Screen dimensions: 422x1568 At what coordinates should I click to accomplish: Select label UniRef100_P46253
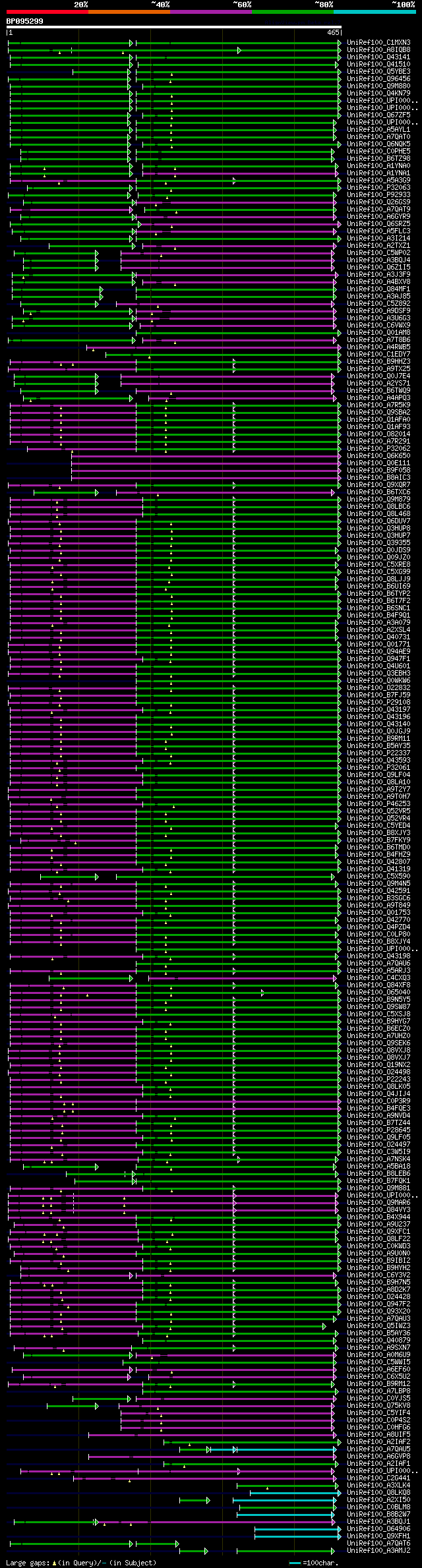(x=378, y=803)
